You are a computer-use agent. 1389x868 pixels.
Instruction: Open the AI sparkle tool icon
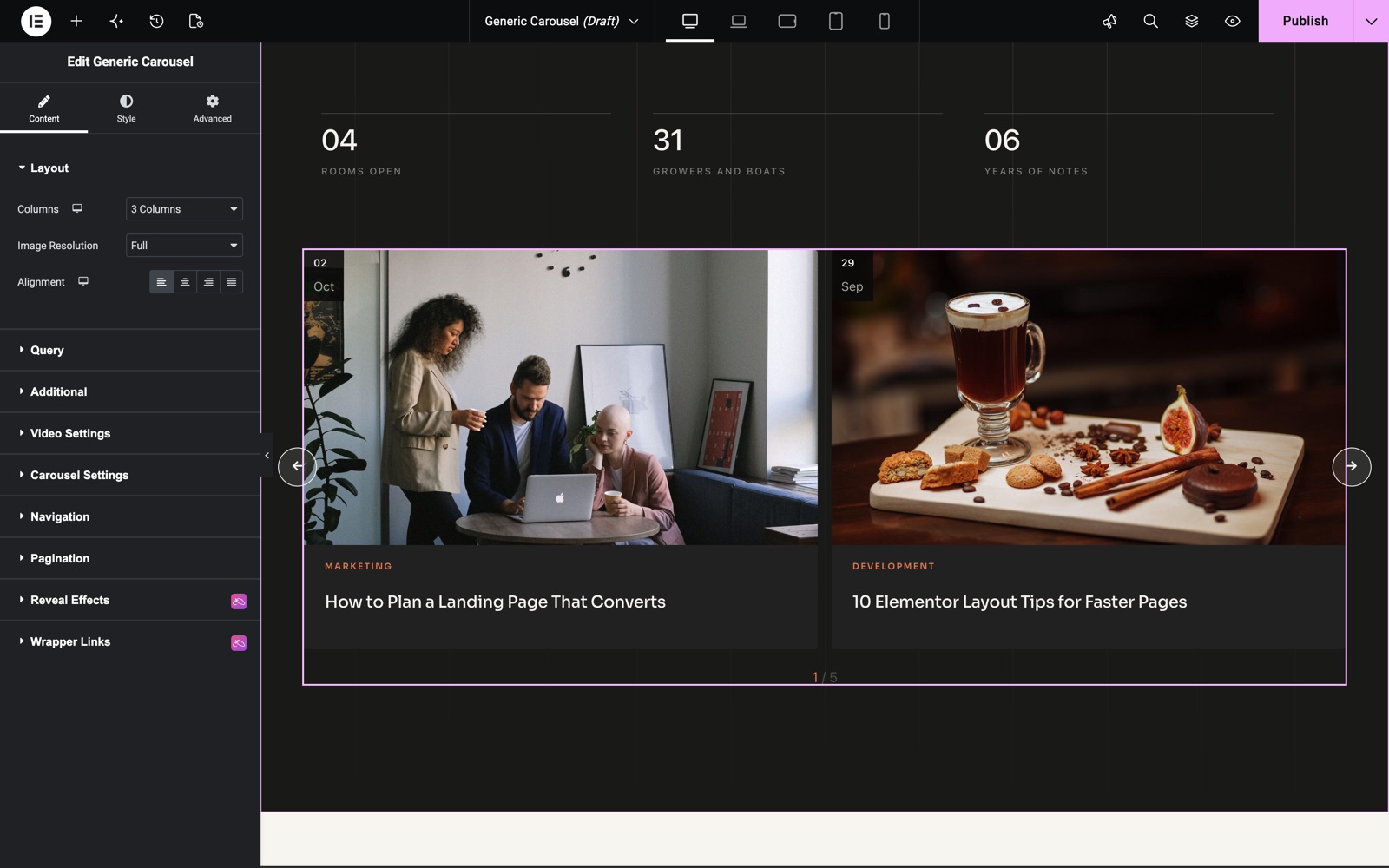tap(116, 21)
